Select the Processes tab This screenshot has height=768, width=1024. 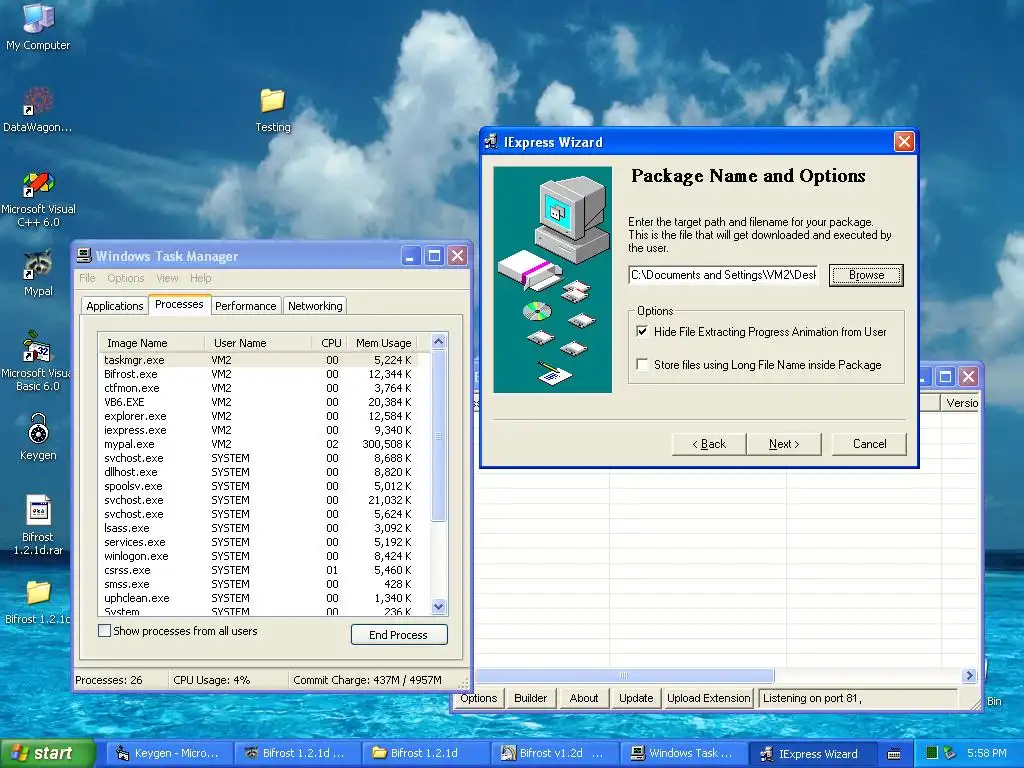[179, 304]
